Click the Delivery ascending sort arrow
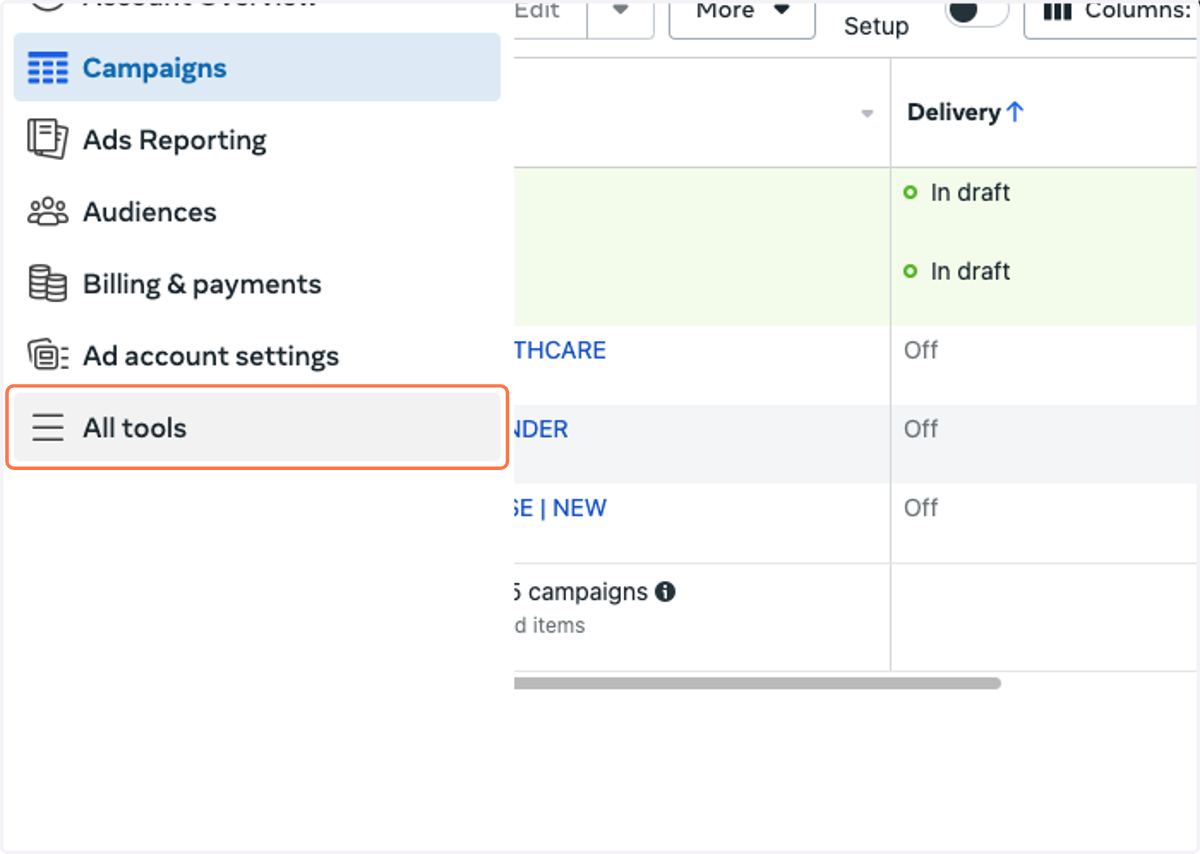1200x854 pixels. pos(1015,113)
